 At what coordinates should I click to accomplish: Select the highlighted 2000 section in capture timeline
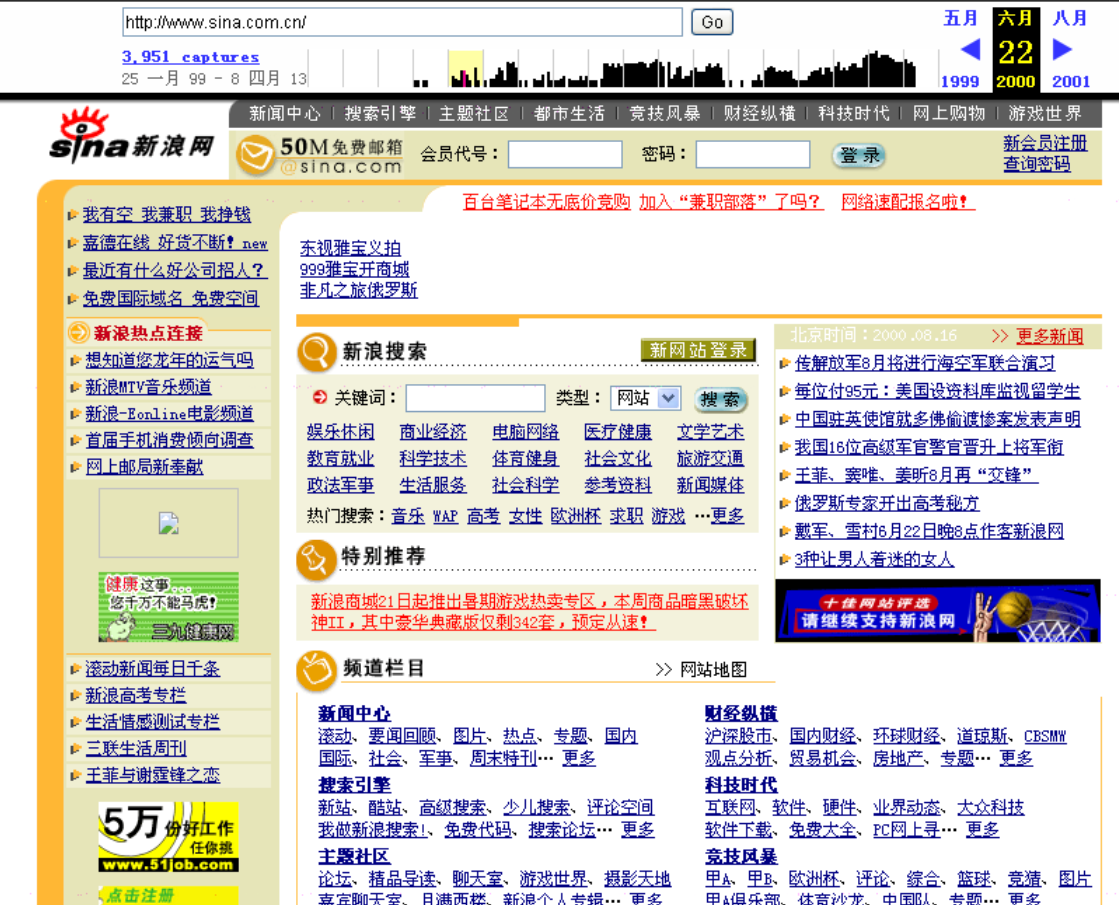click(465, 69)
